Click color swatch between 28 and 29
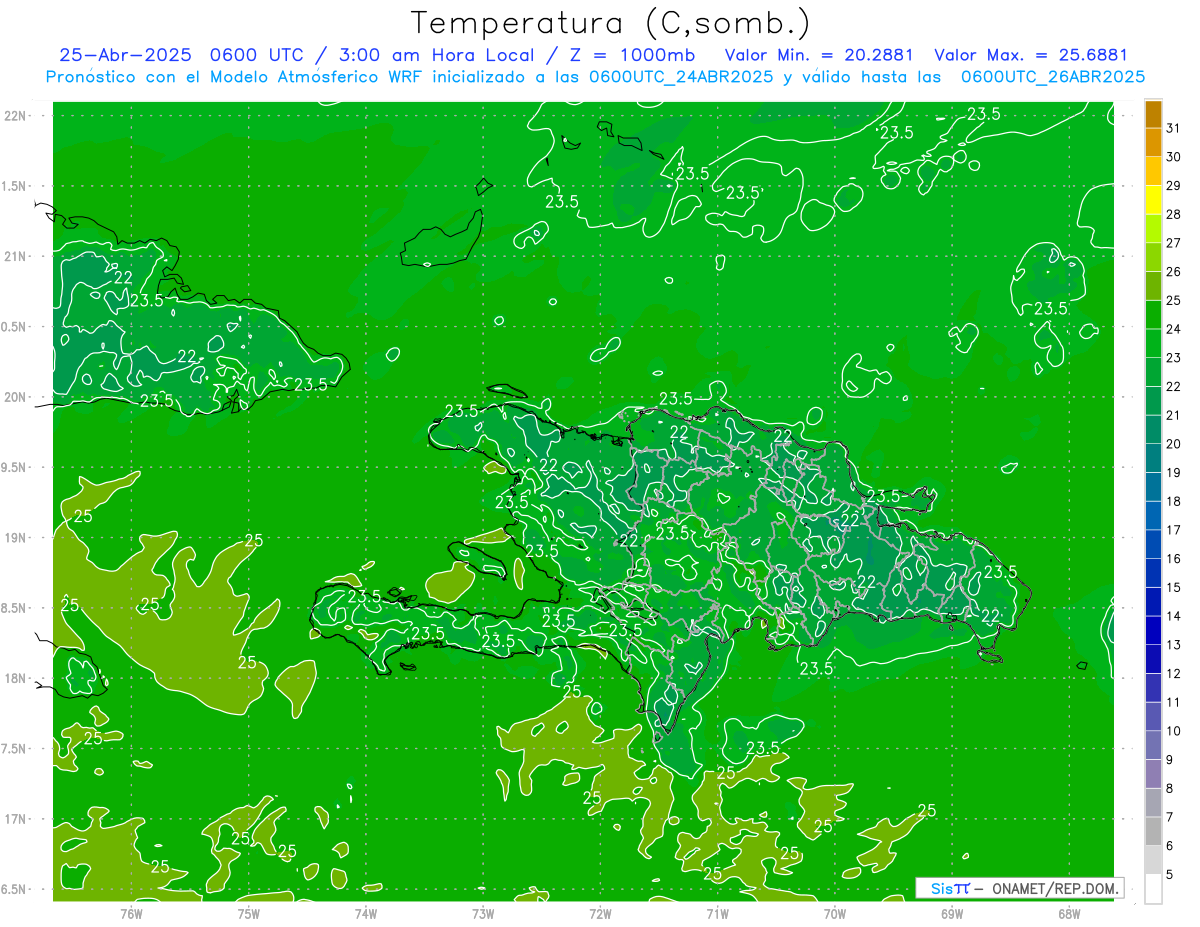1200x927 pixels. click(1153, 201)
